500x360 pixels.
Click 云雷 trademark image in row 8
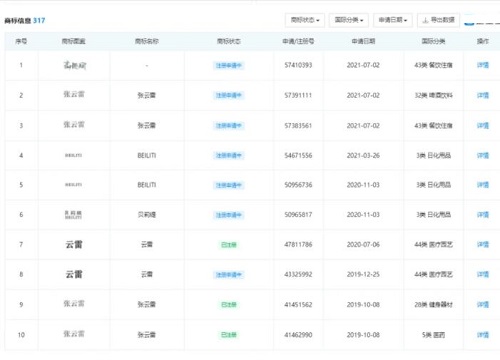pos(74,274)
